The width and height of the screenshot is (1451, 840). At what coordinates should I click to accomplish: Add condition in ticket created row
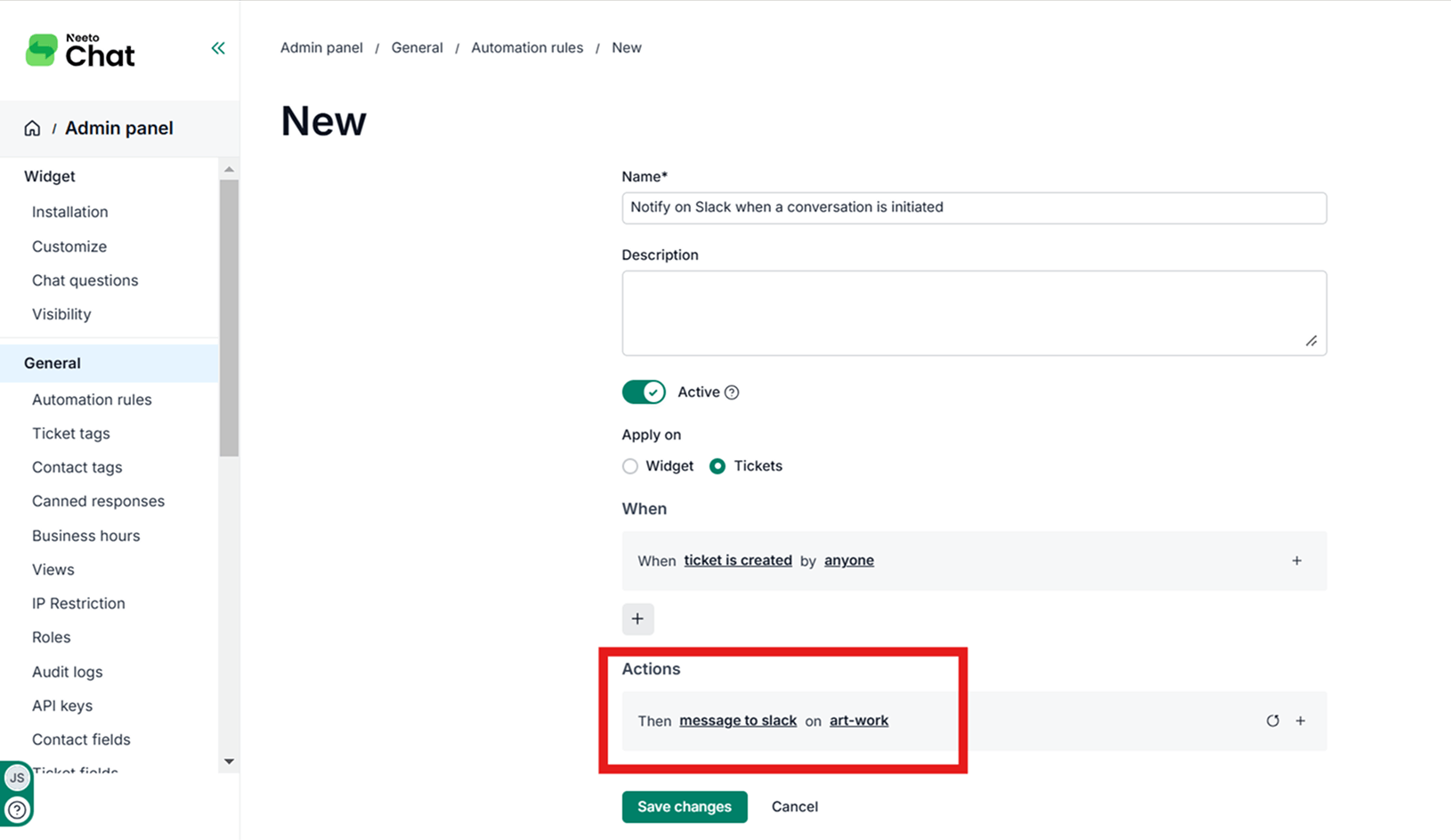tap(1297, 561)
